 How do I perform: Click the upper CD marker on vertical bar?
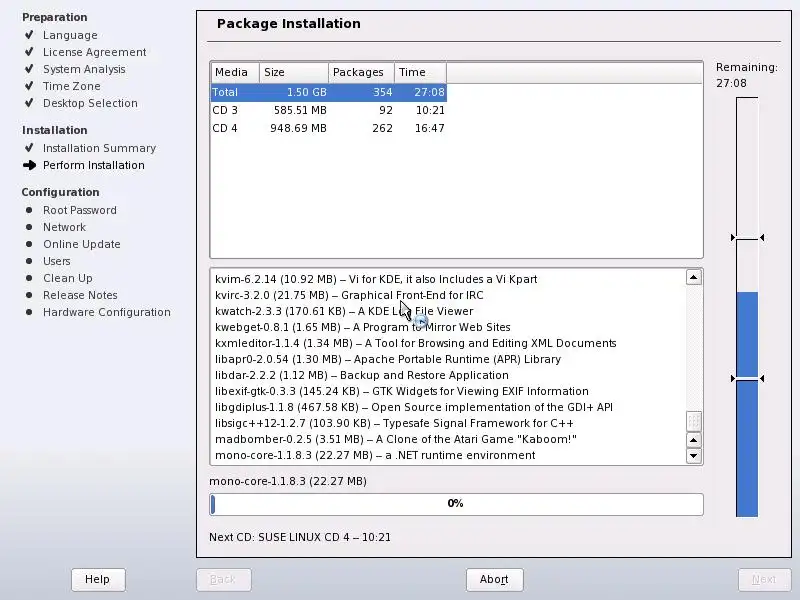click(x=747, y=238)
